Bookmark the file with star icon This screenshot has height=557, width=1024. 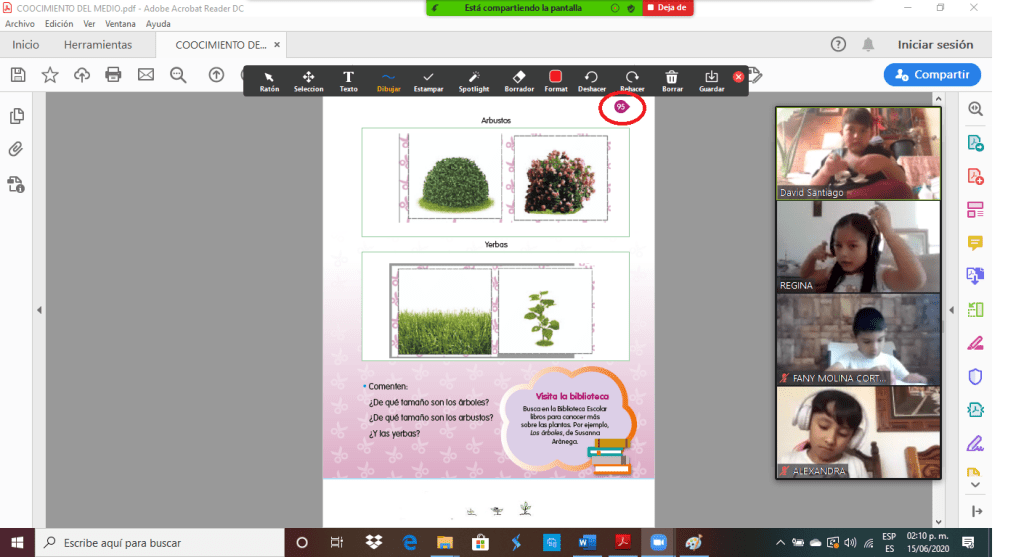coord(49,74)
